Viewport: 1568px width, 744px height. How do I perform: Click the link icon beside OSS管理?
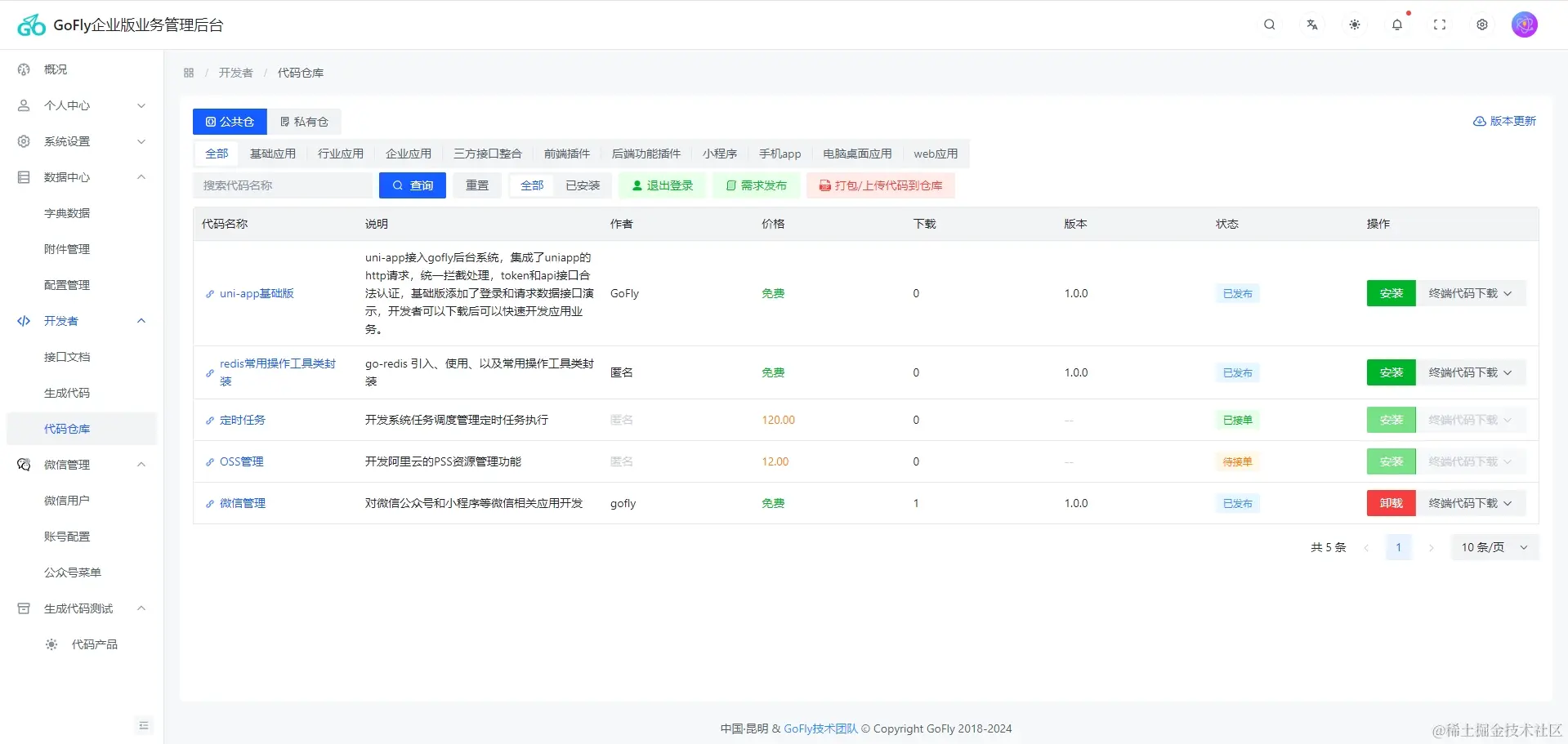(x=210, y=462)
